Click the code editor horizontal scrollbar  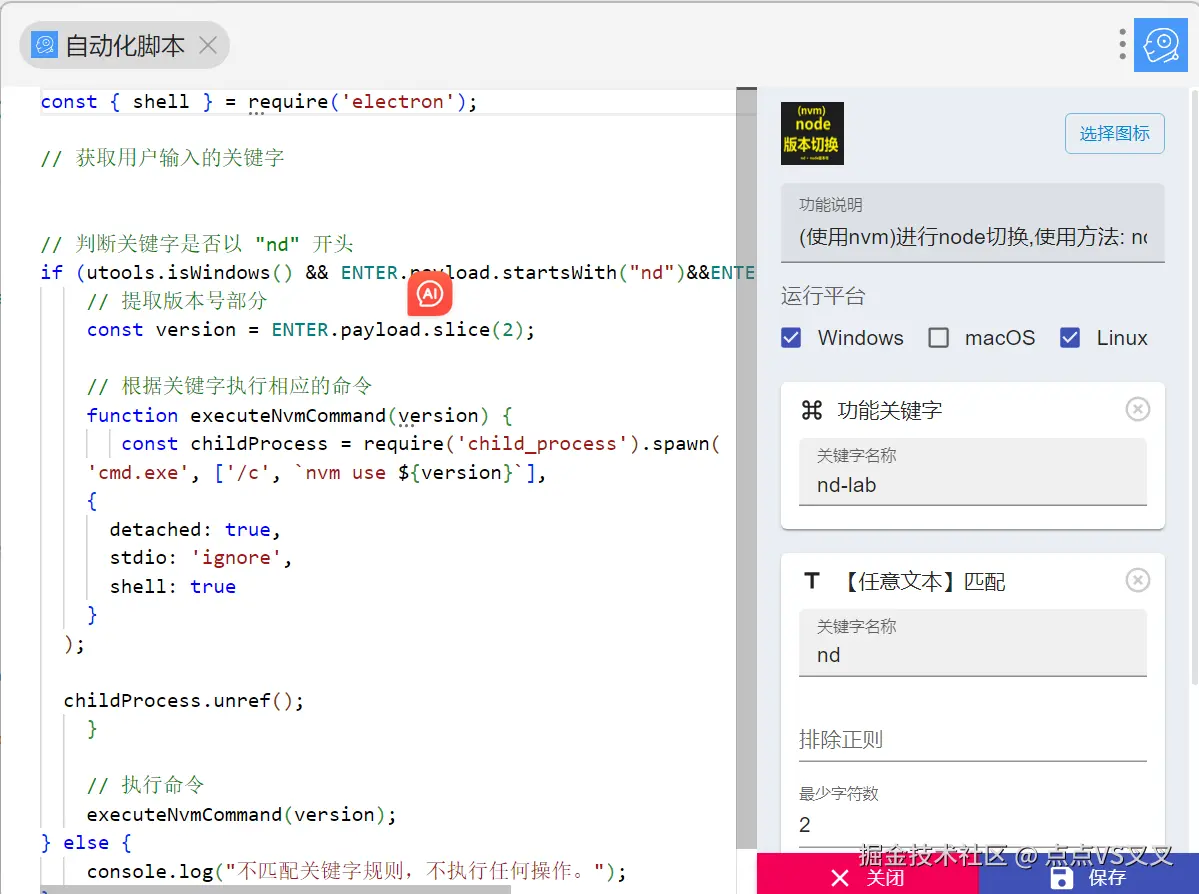[x=275, y=889]
